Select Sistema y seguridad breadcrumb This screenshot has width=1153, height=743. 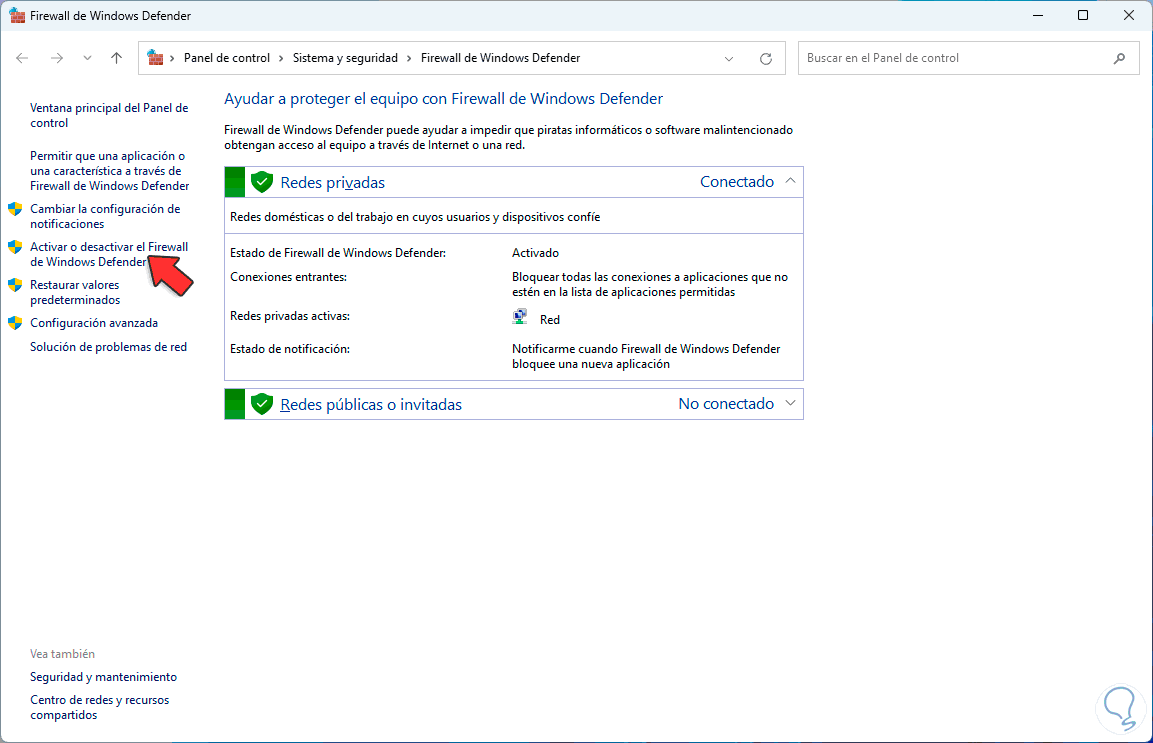point(345,58)
